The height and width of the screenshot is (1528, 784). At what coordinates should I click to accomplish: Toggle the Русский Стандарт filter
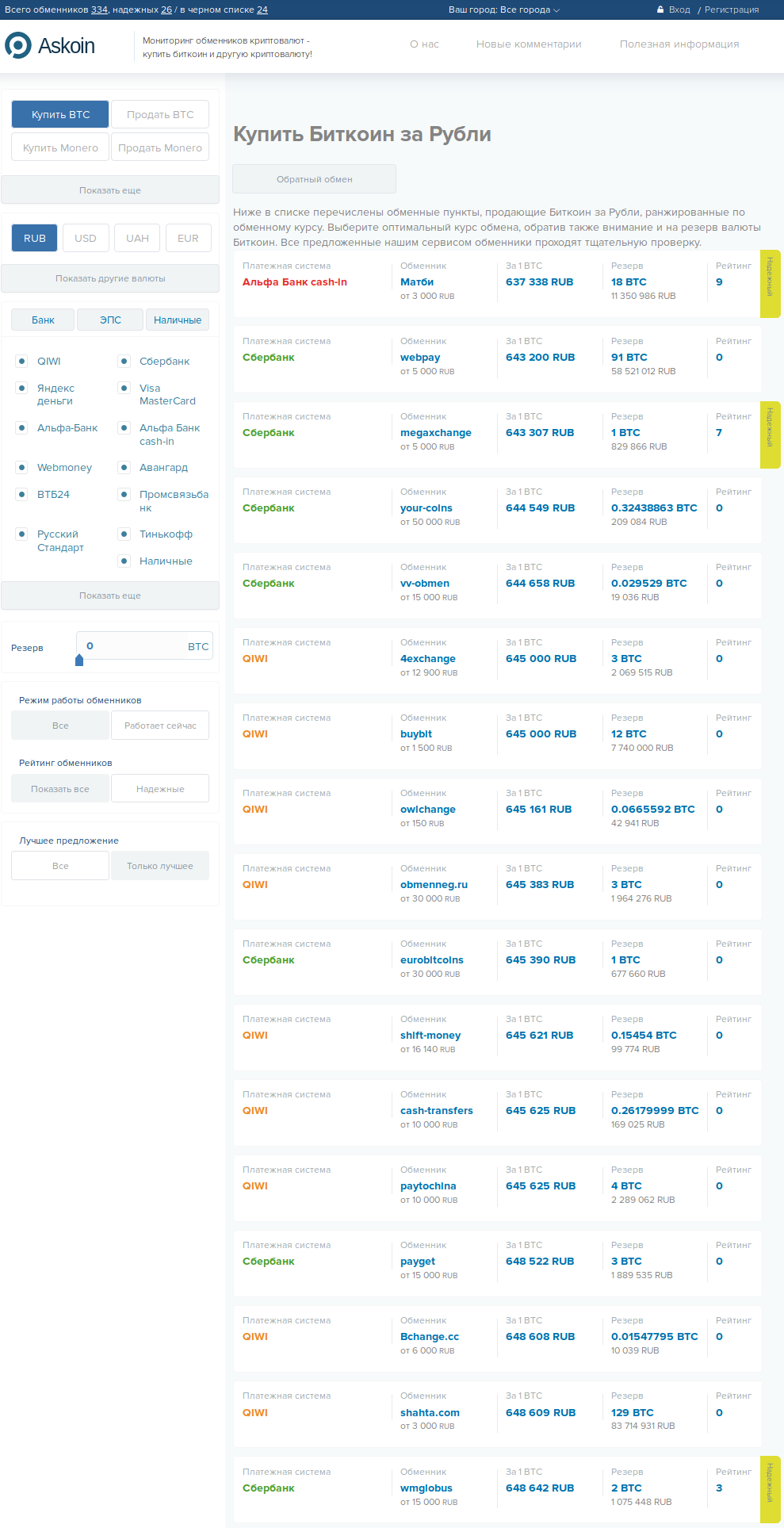[x=21, y=534]
